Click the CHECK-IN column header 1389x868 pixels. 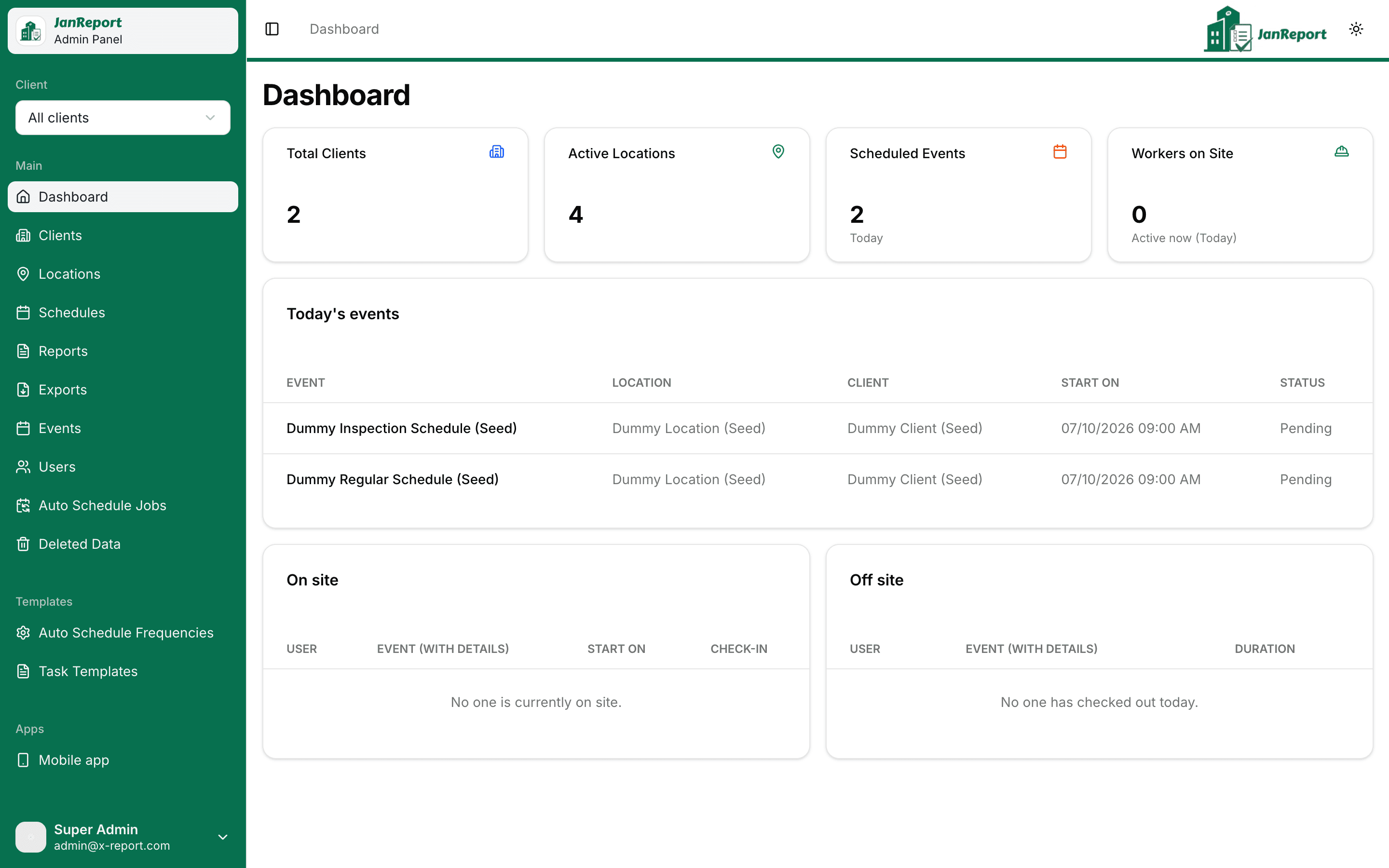[x=739, y=649]
